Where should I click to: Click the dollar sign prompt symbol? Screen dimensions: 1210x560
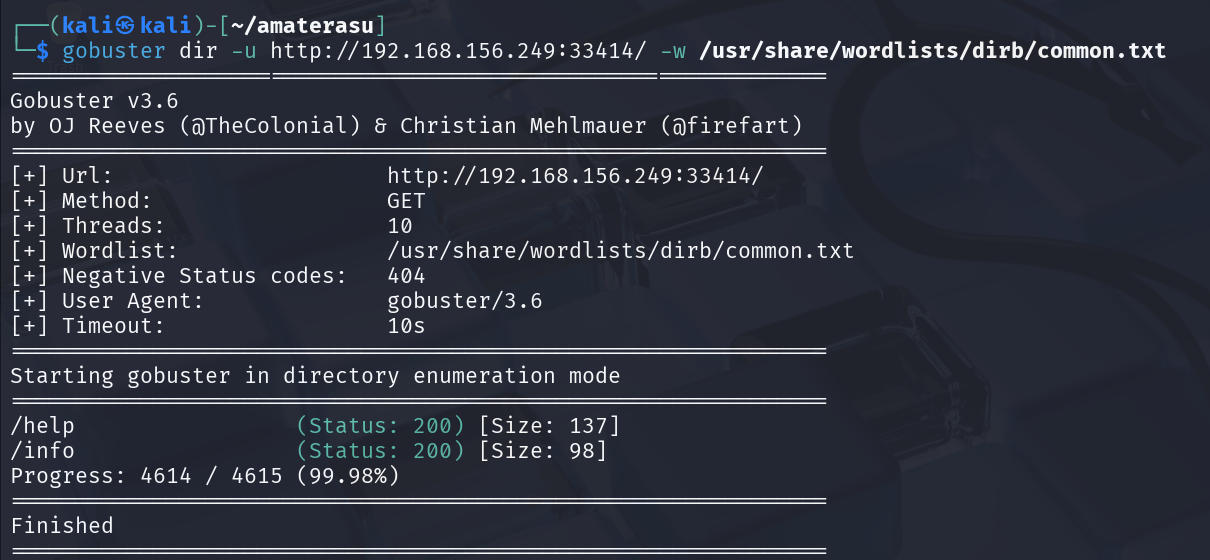click(42, 50)
